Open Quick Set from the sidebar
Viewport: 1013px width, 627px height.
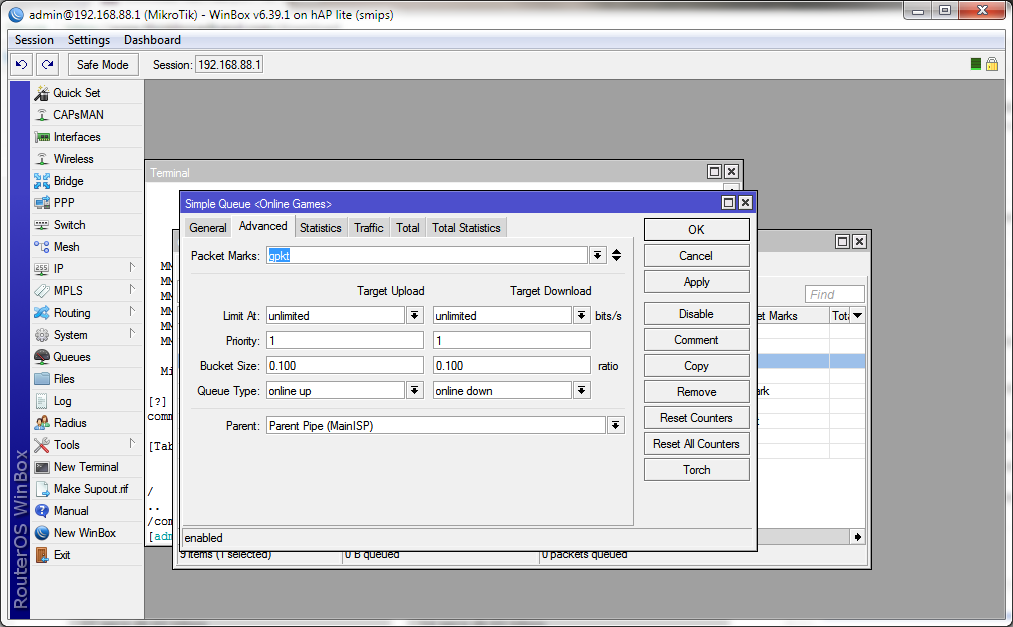(x=76, y=93)
